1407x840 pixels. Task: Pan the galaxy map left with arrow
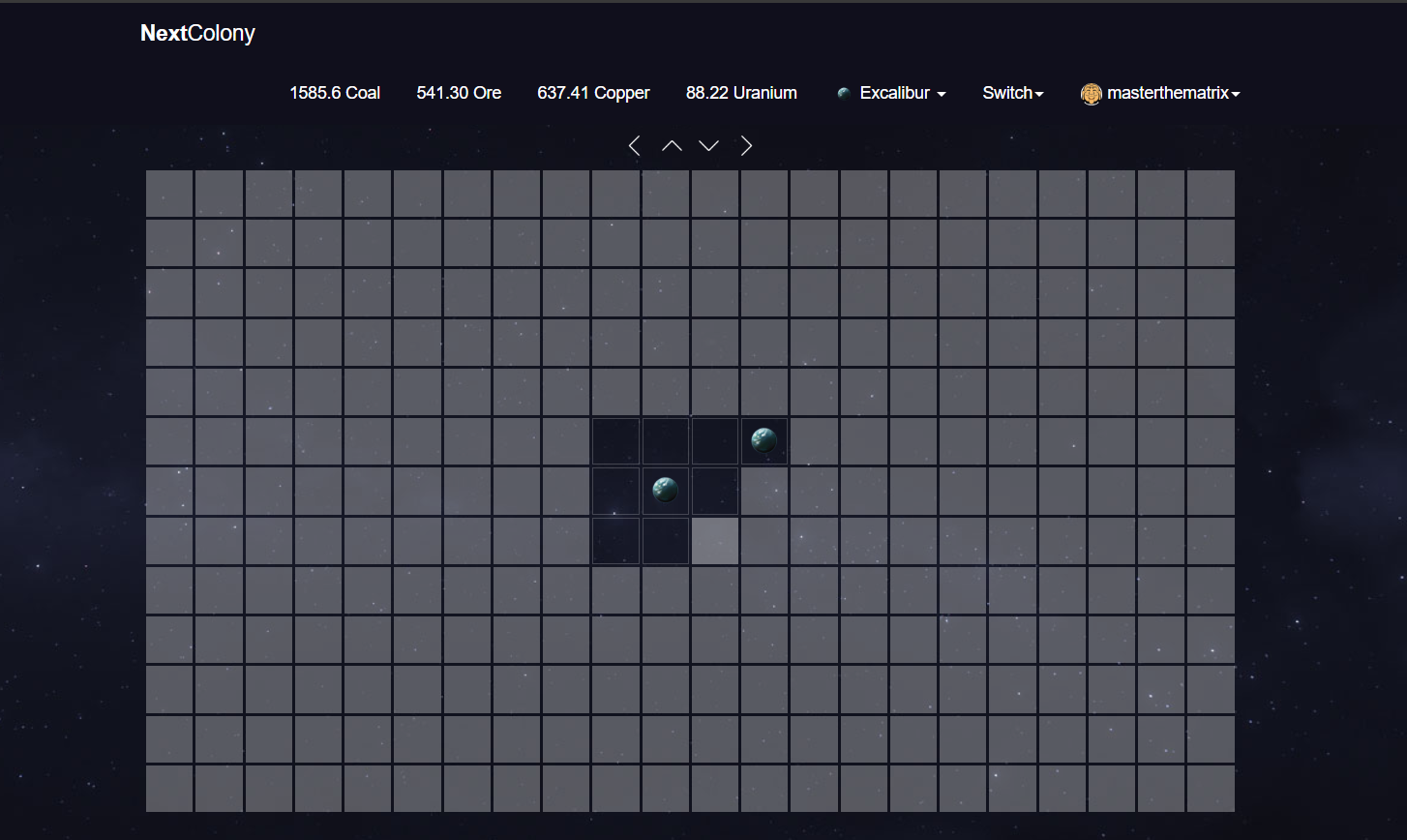[x=635, y=146]
